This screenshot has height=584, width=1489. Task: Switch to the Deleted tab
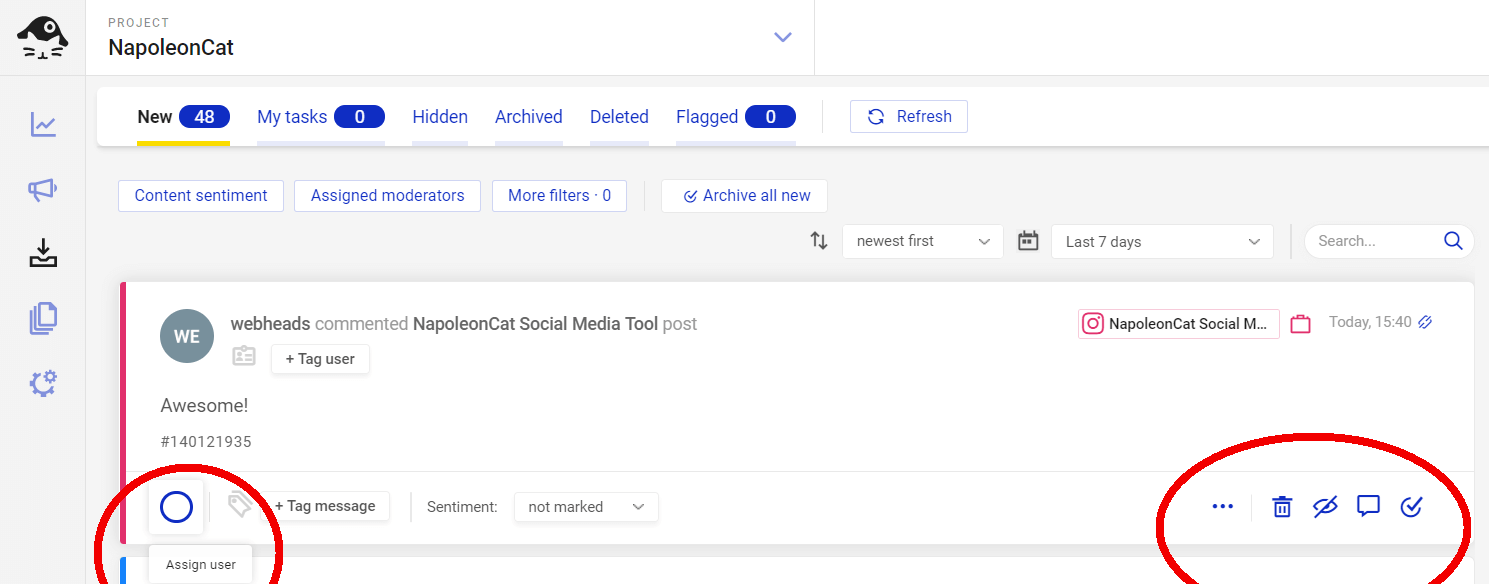click(x=619, y=117)
